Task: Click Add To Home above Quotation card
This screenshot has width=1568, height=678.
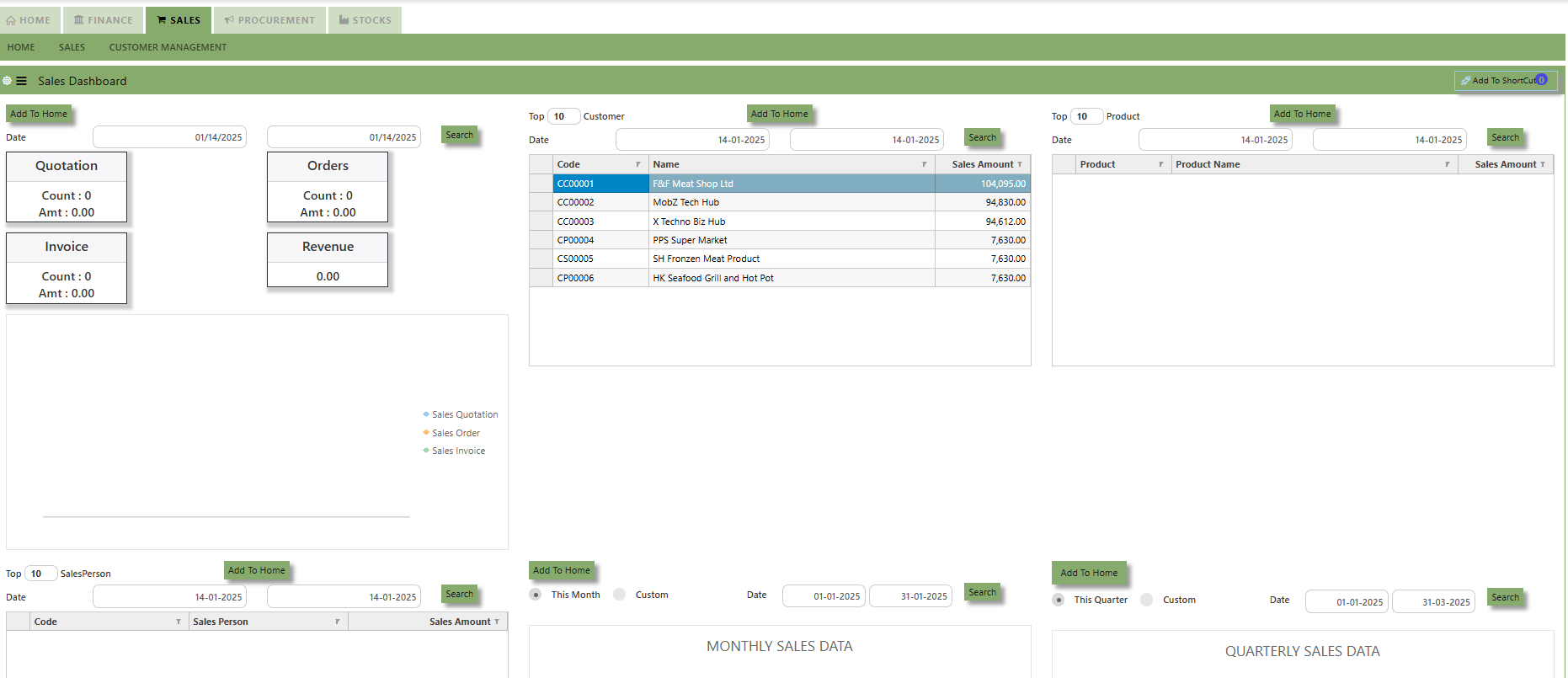Action: pos(39,114)
